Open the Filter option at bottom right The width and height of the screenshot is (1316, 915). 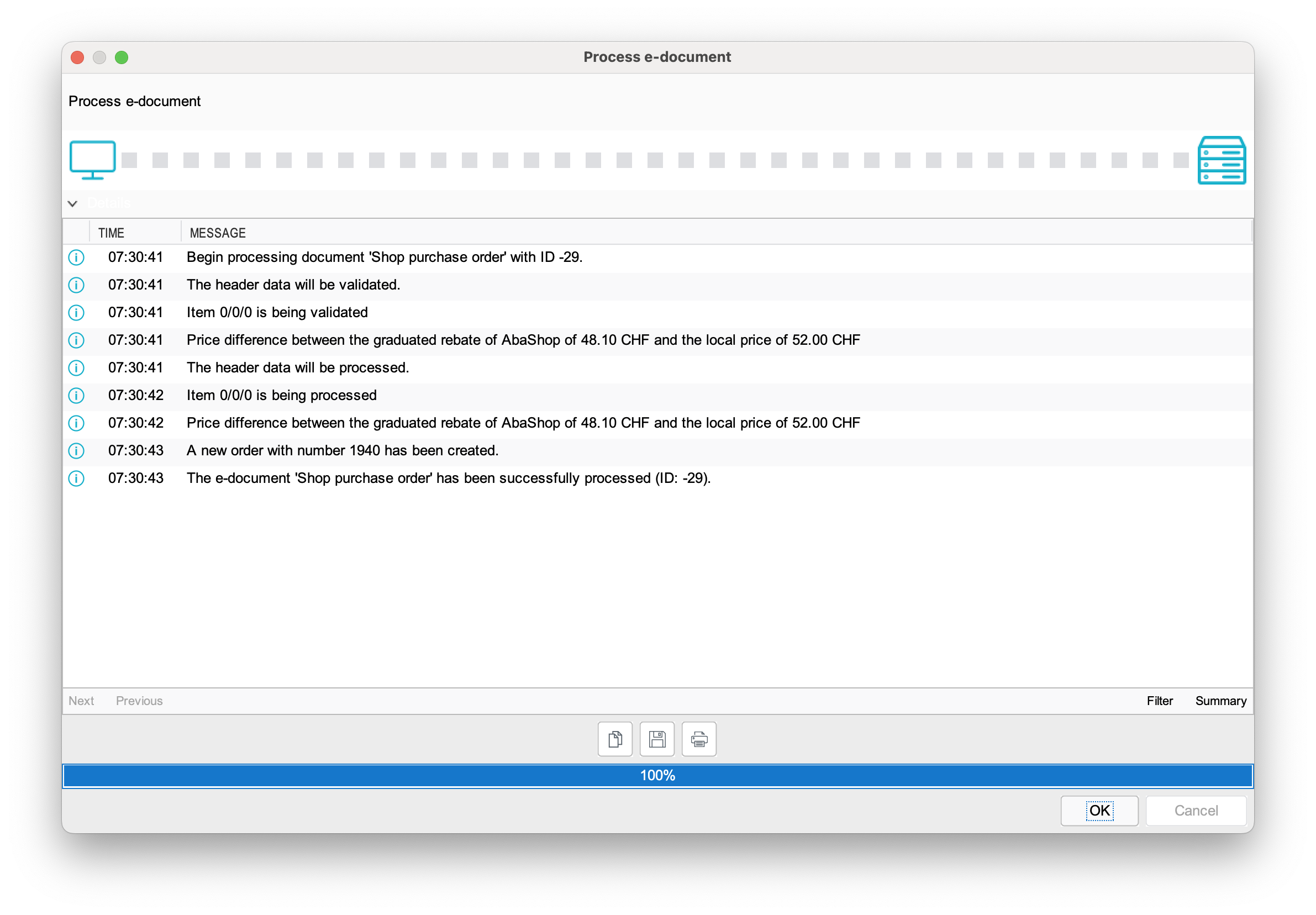[x=1159, y=699]
